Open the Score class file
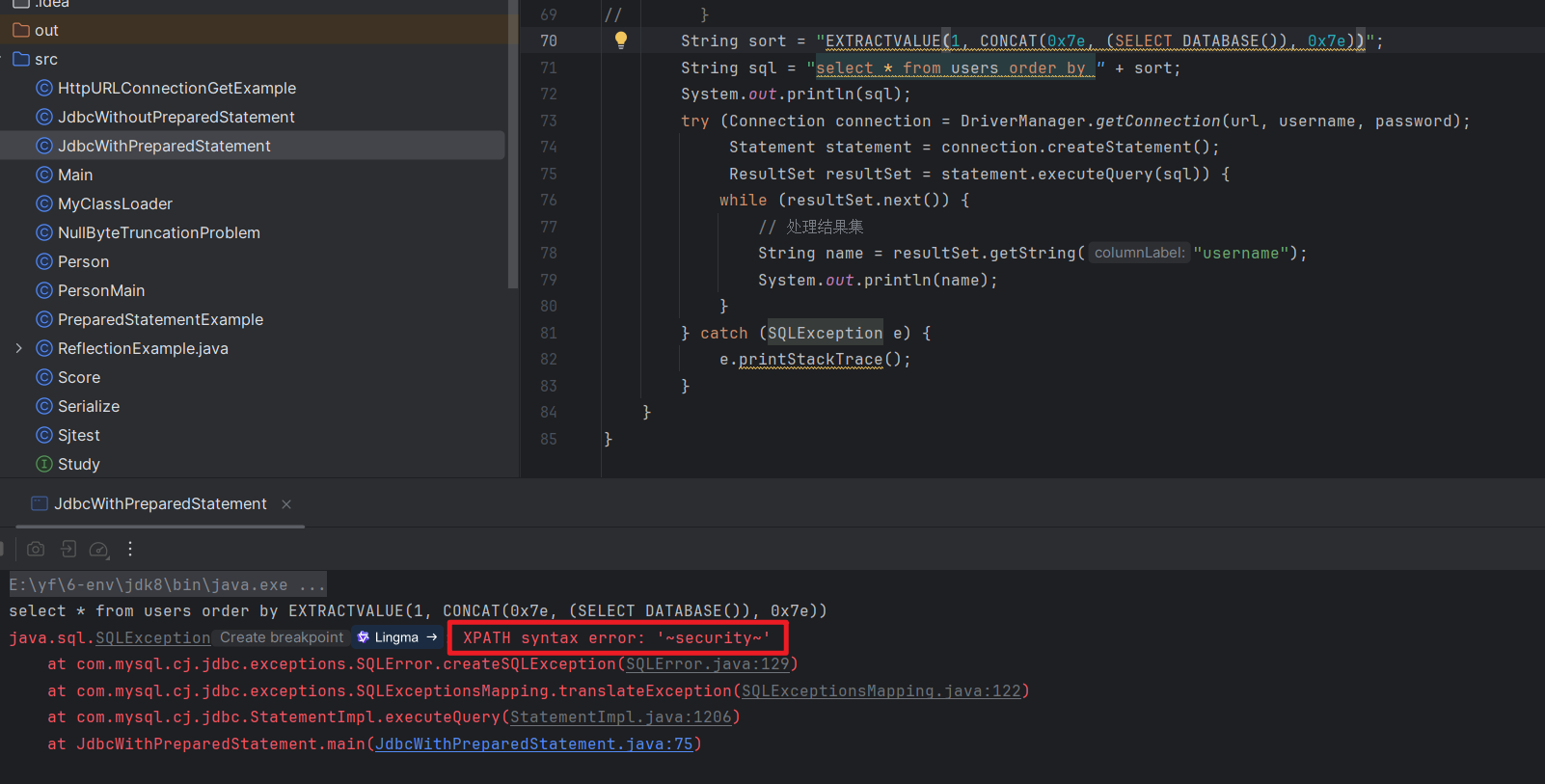 (79, 377)
